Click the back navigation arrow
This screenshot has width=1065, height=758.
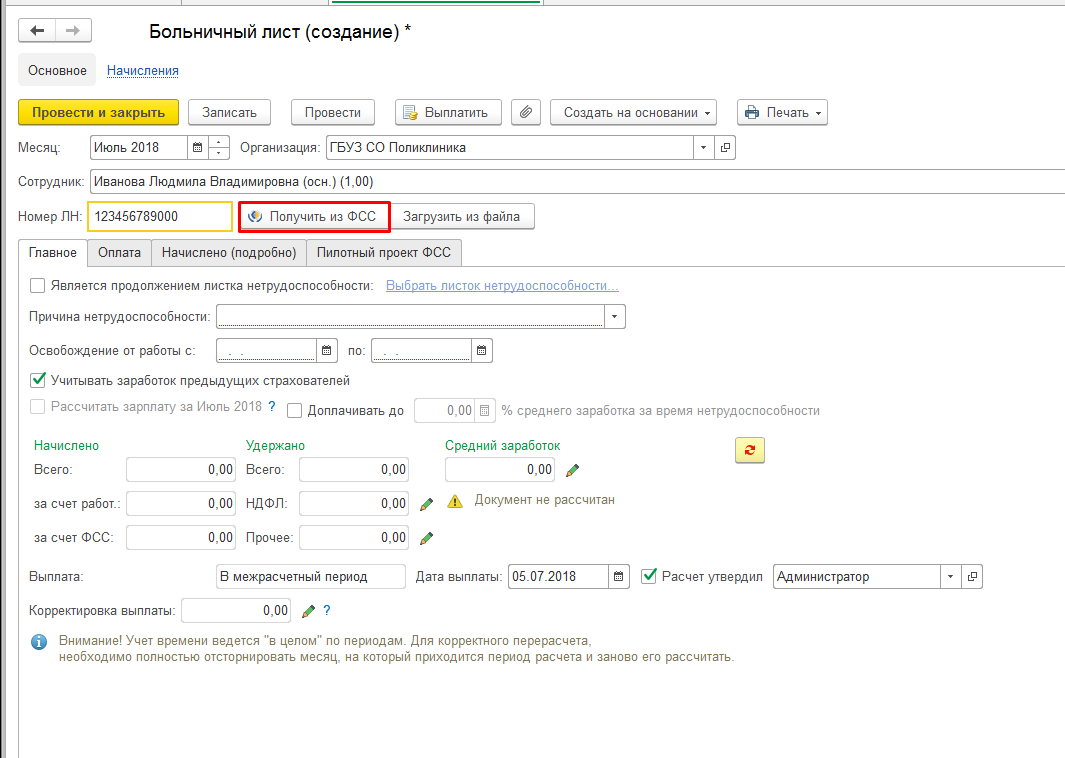[38, 31]
